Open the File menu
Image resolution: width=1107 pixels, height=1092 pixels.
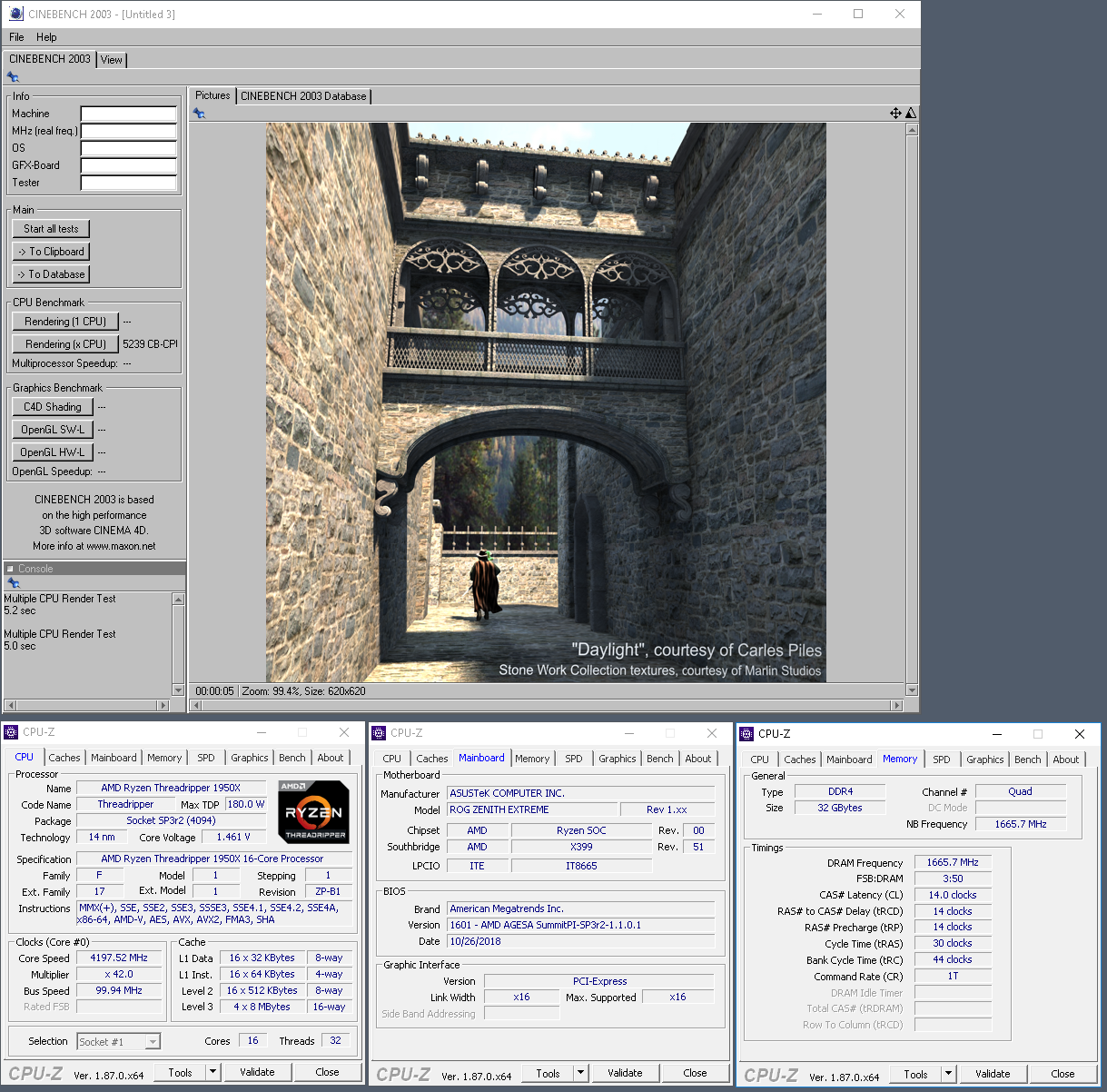tap(16, 37)
